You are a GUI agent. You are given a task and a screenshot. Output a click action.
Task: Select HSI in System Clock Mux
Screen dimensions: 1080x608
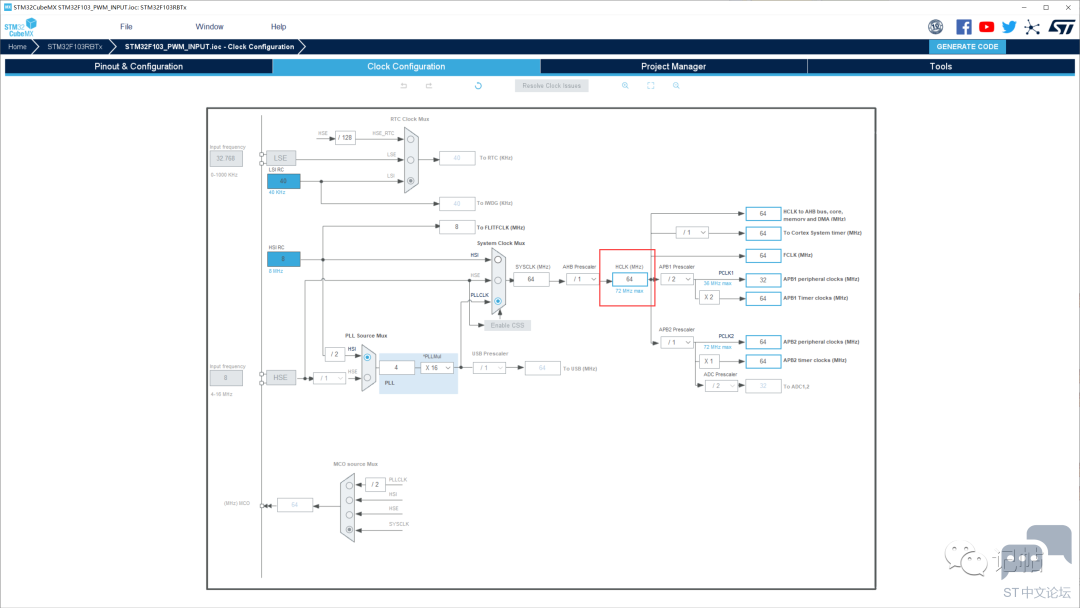click(x=498, y=260)
